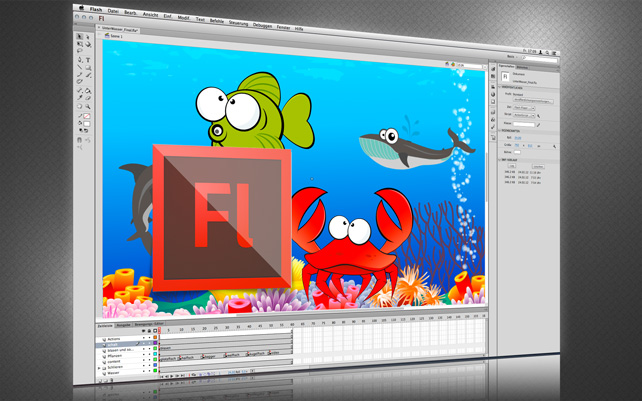Image resolution: width=642 pixels, height=401 pixels.
Task: Click eye icon to hide all layers
Action: point(143,331)
